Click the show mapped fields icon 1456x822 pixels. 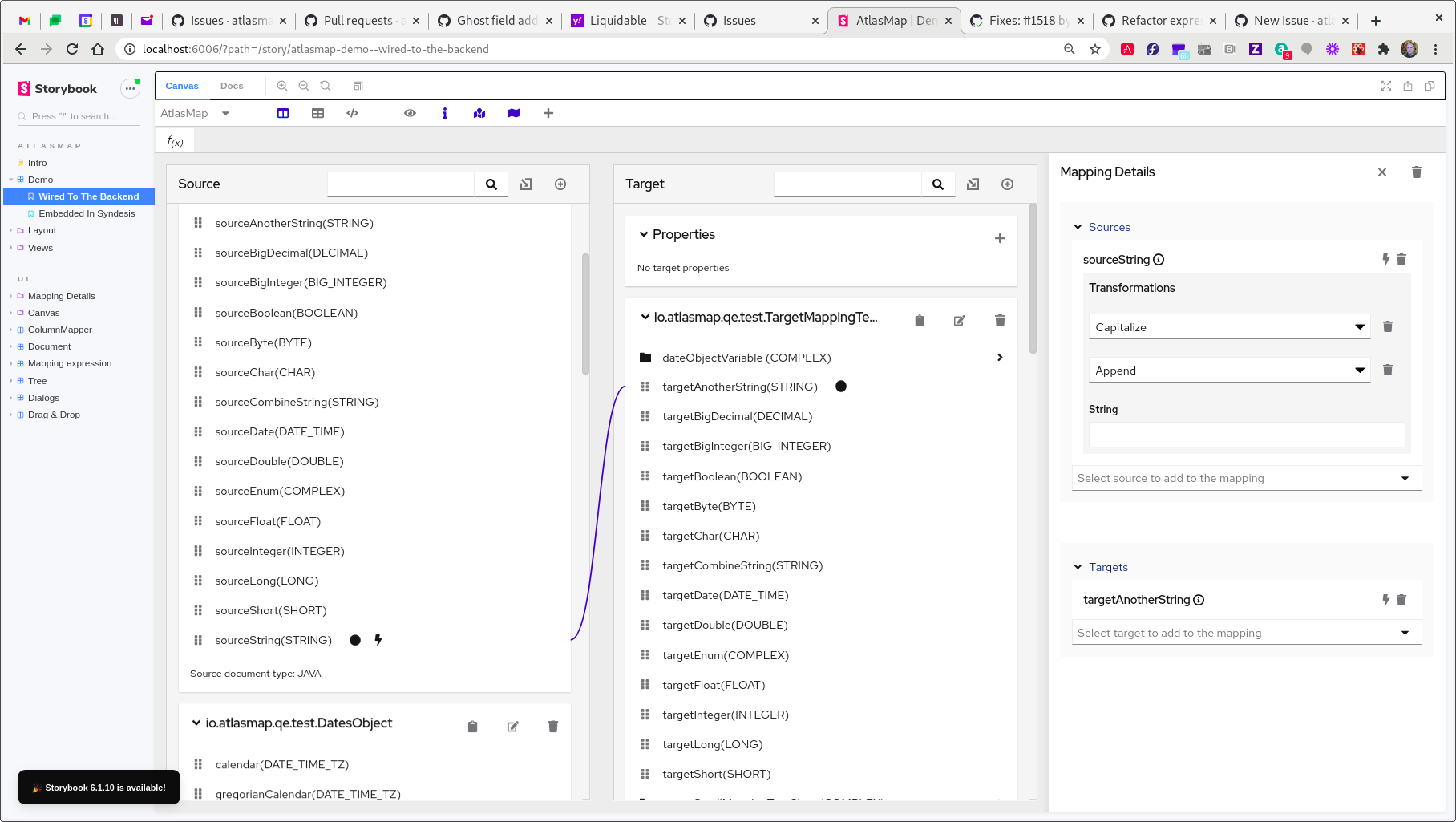pos(479,113)
